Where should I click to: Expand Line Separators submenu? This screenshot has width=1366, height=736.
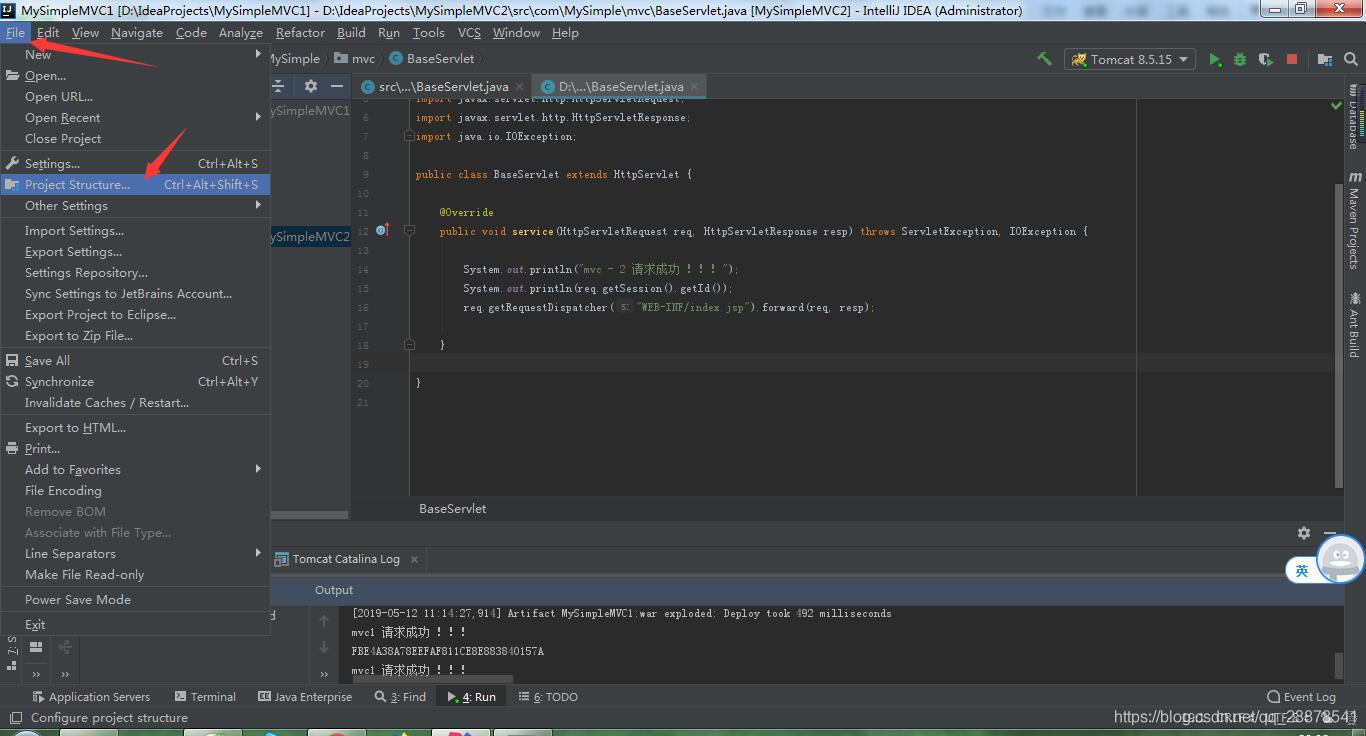[135, 553]
